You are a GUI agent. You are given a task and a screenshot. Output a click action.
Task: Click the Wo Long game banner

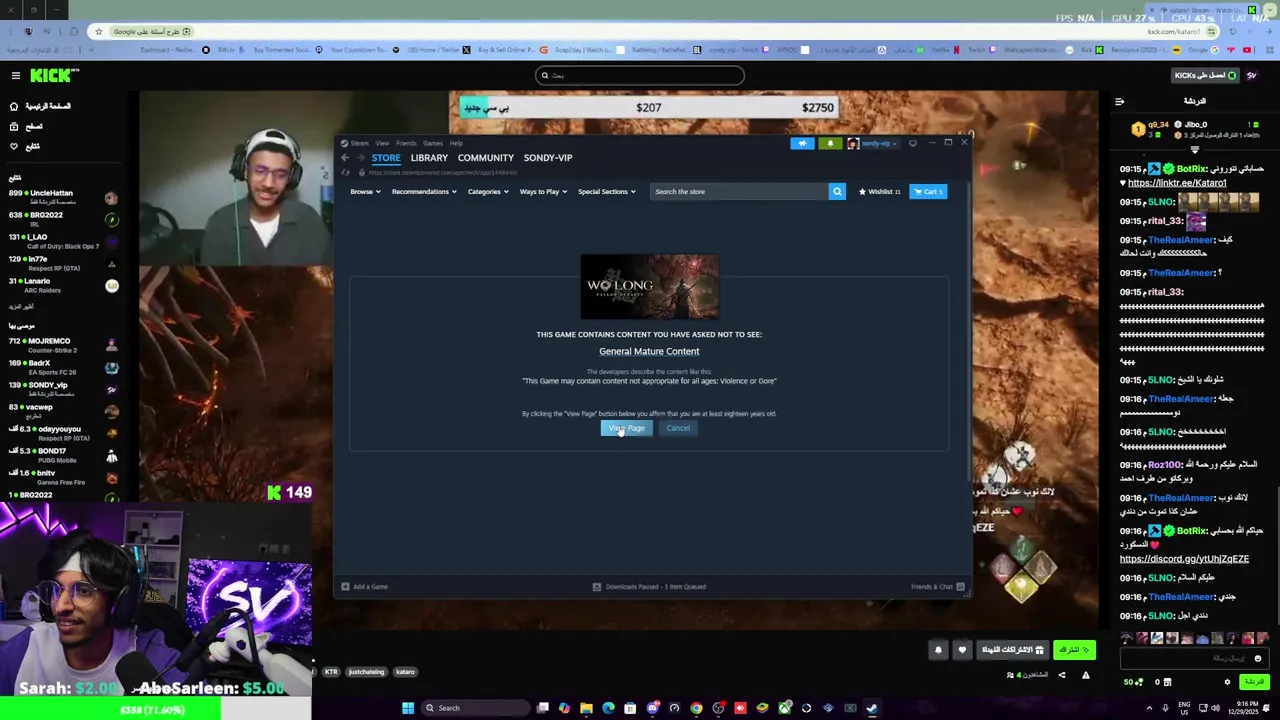coord(649,287)
